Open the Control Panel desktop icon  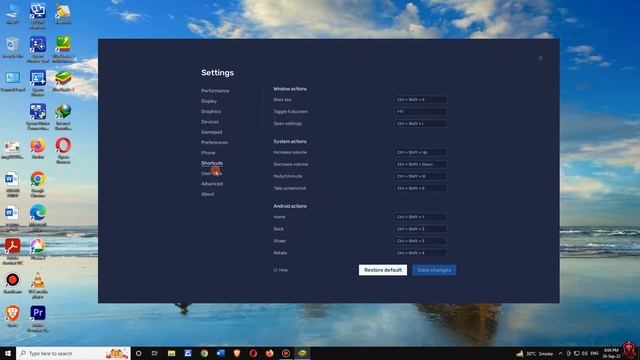(x=12, y=81)
